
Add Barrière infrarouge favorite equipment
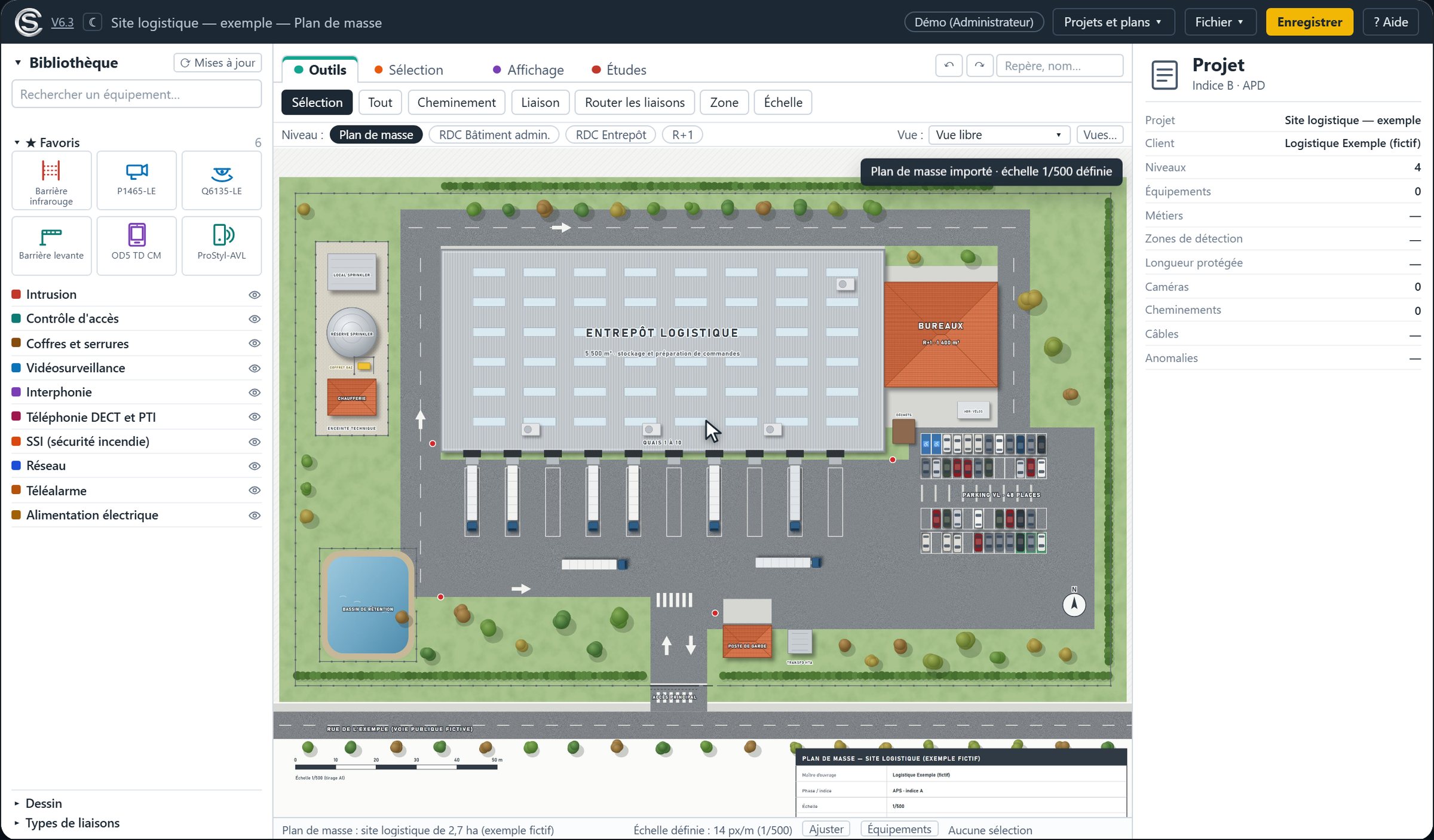pyautogui.click(x=51, y=180)
